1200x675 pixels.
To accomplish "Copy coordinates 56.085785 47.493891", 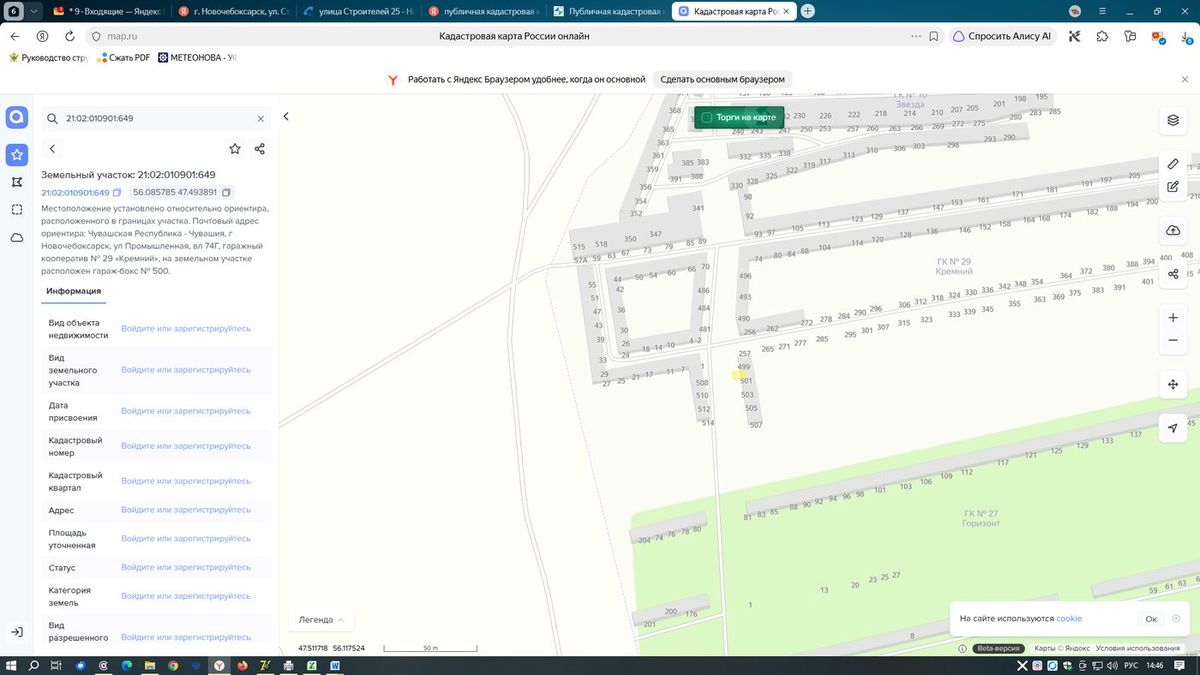I will (x=226, y=192).
